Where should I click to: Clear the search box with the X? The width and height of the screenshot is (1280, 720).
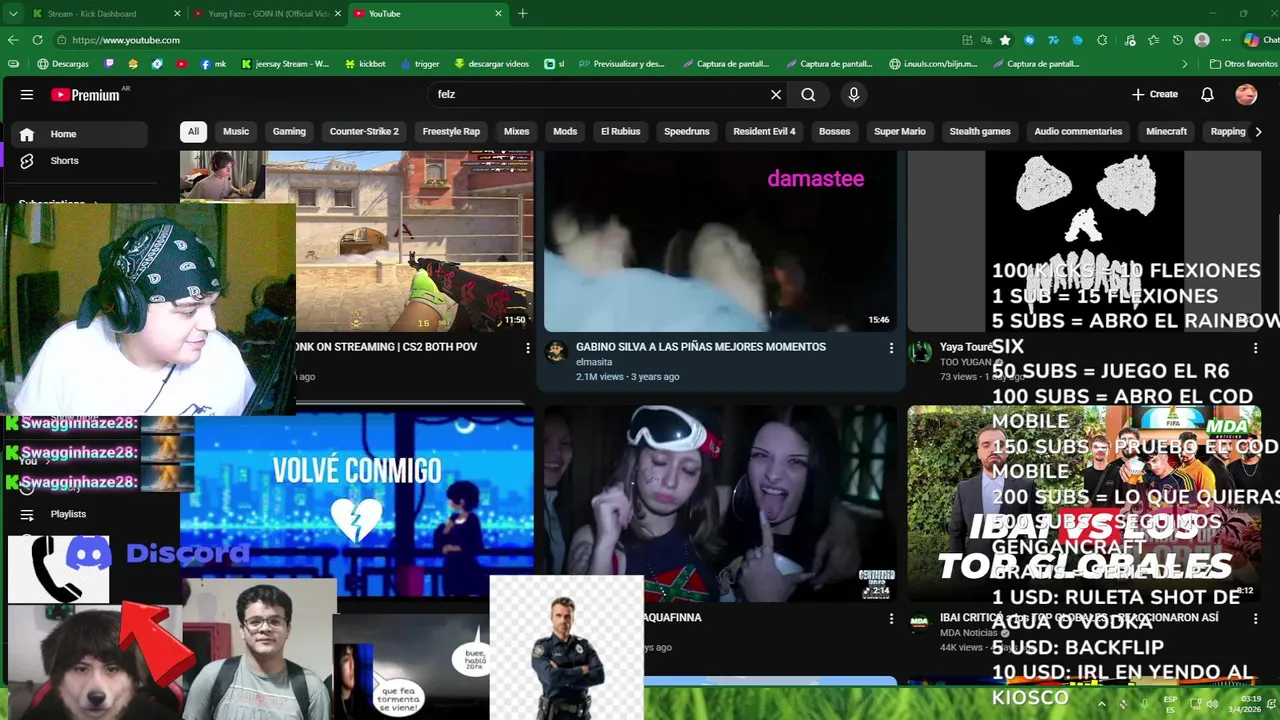pyautogui.click(x=776, y=95)
